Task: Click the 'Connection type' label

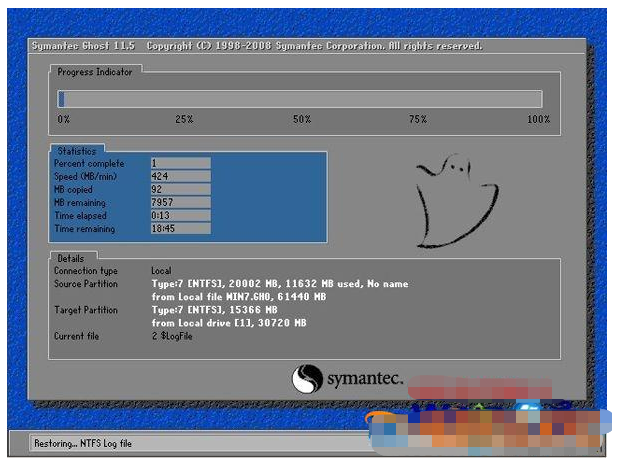Action: coord(86,271)
